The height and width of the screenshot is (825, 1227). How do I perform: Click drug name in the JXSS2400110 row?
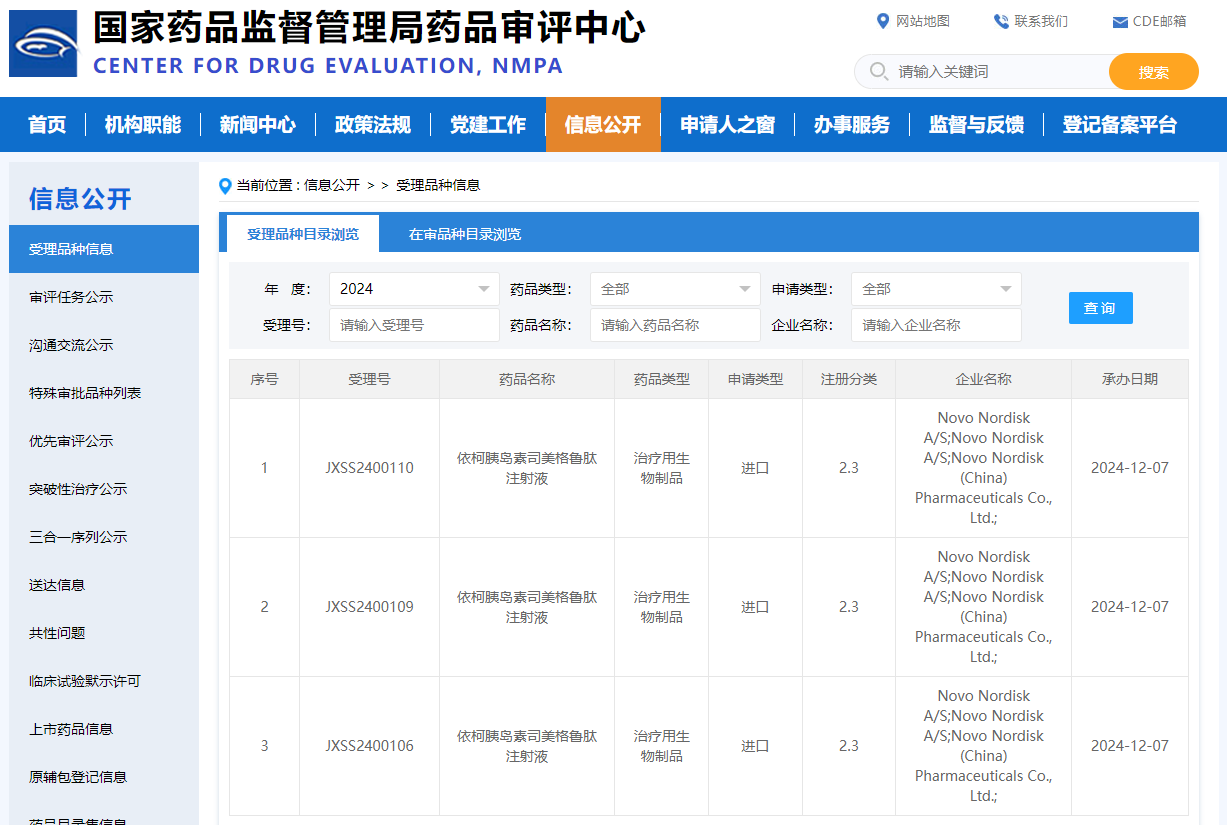pos(527,468)
